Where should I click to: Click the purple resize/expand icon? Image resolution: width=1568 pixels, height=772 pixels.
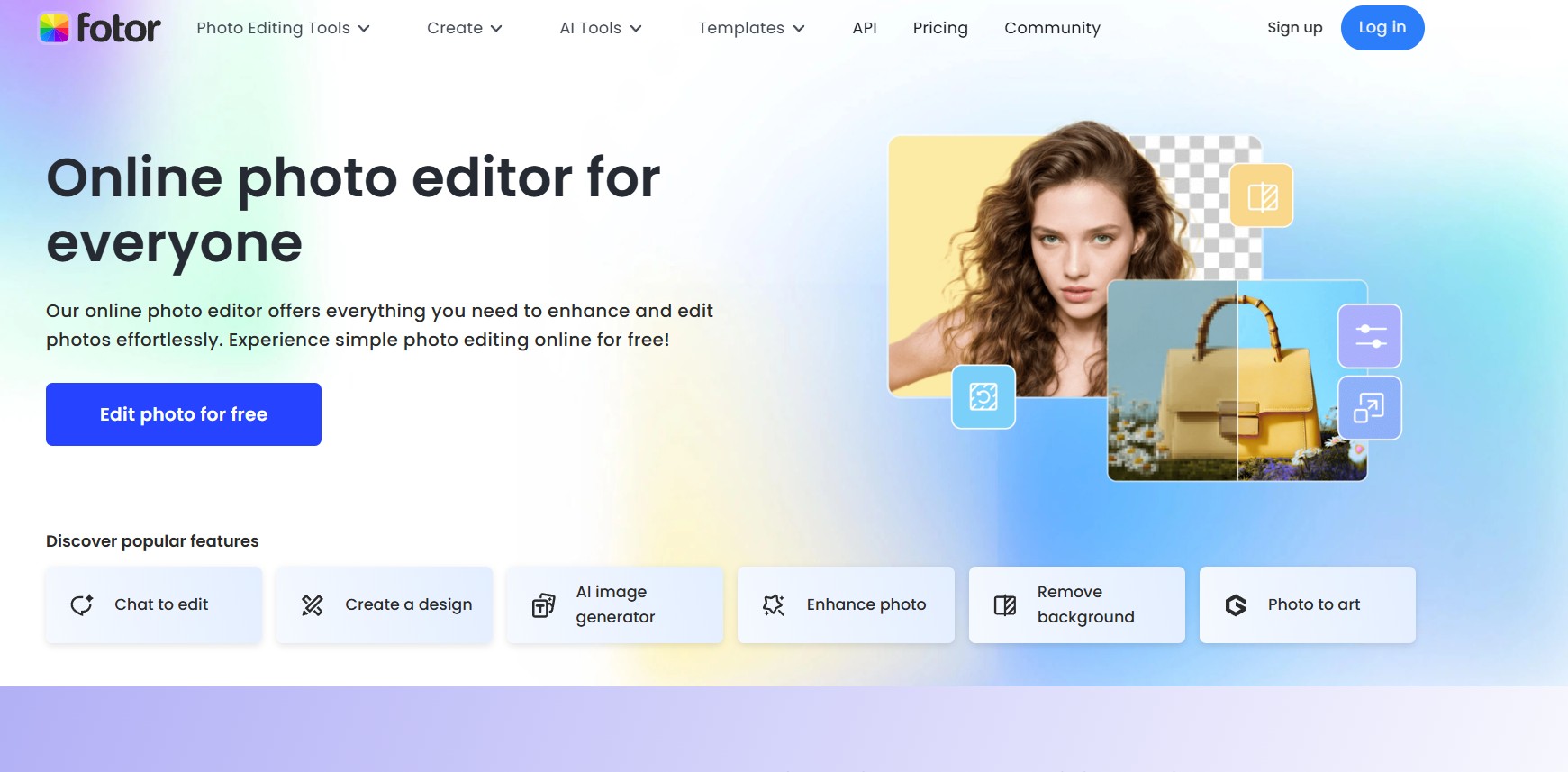[1370, 408]
